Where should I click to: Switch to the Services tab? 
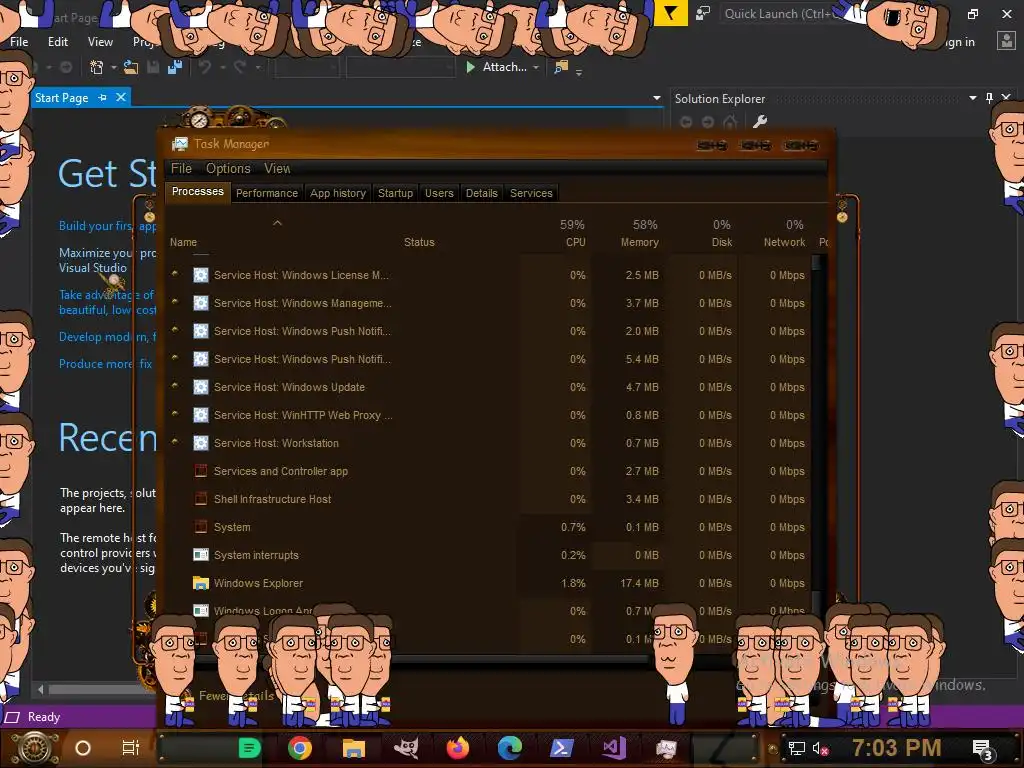[x=531, y=193]
